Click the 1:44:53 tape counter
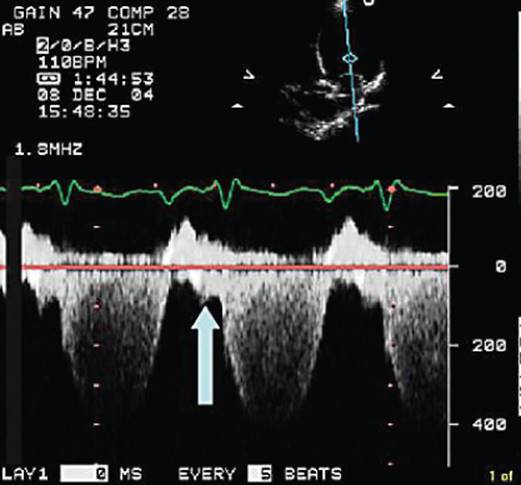This screenshot has width=521, height=485. pyautogui.click(x=113, y=79)
